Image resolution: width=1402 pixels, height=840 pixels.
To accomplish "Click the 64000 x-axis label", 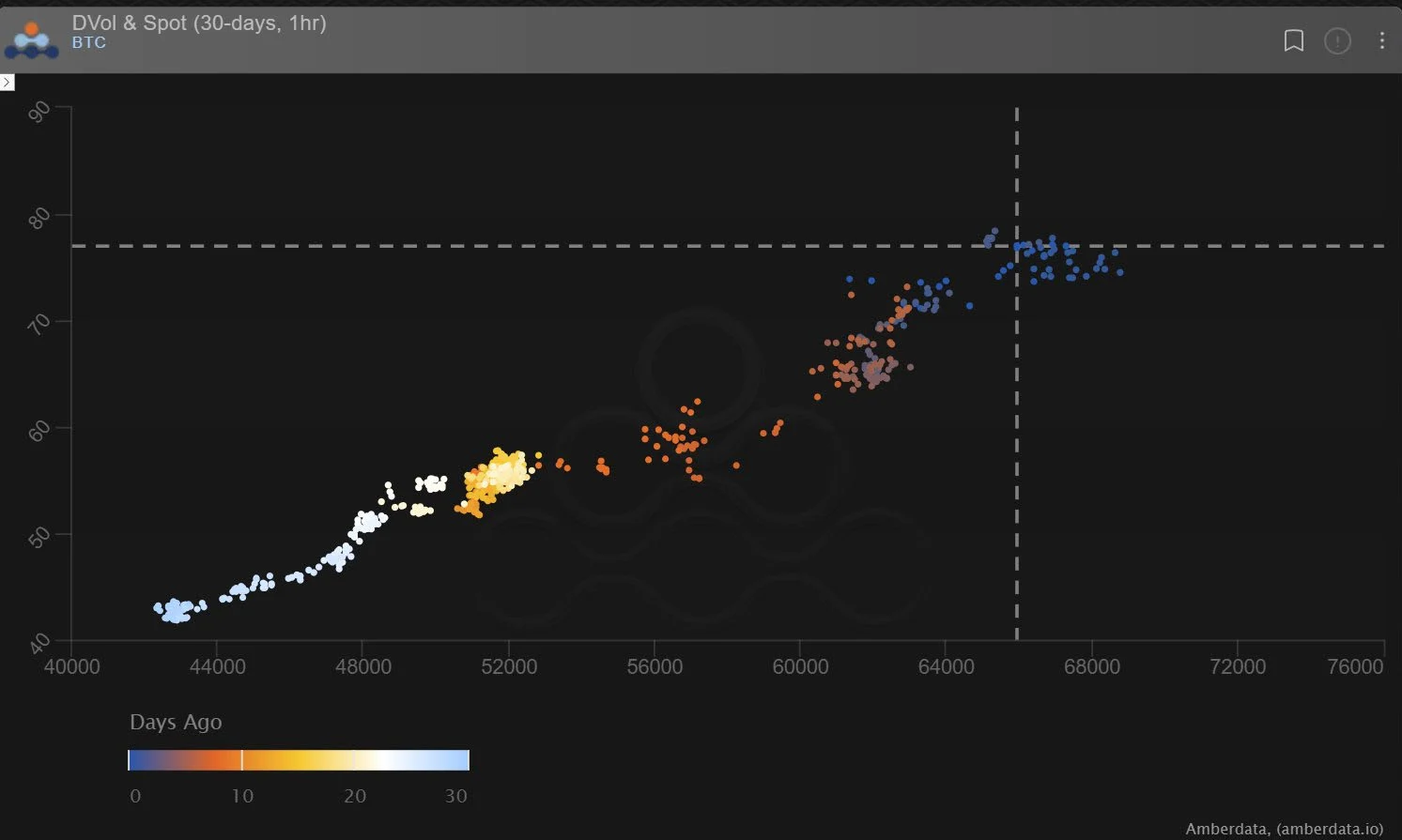I will (x=946, y=666).
